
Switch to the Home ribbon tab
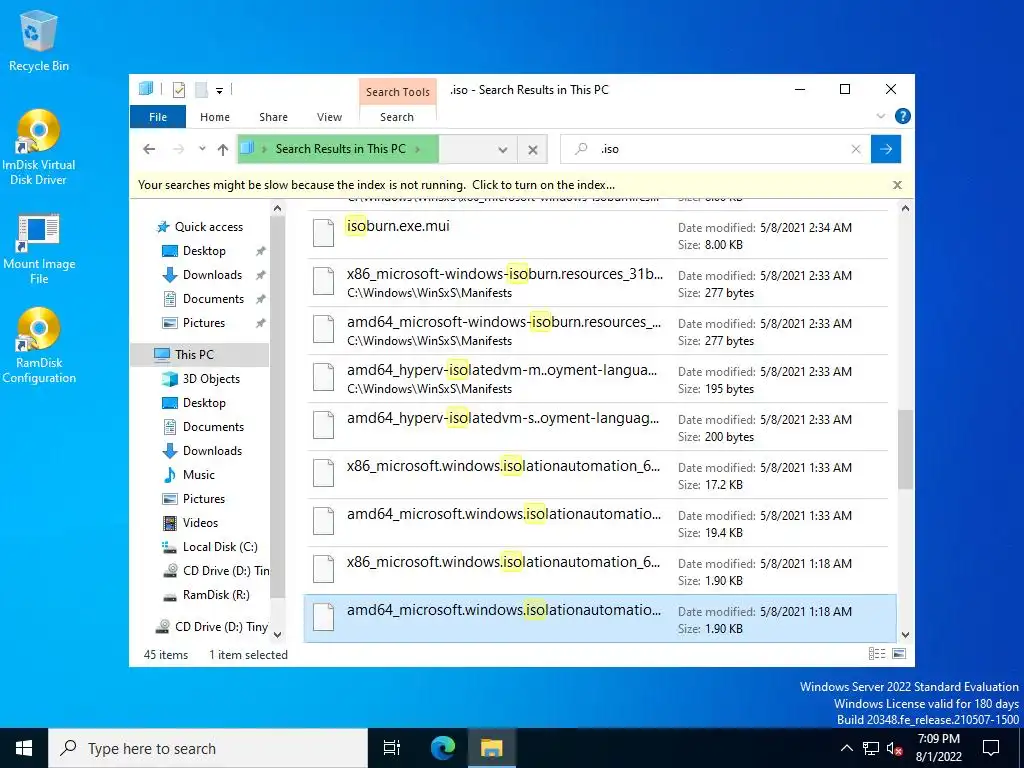pyautogui.click(x=215, y=117)
